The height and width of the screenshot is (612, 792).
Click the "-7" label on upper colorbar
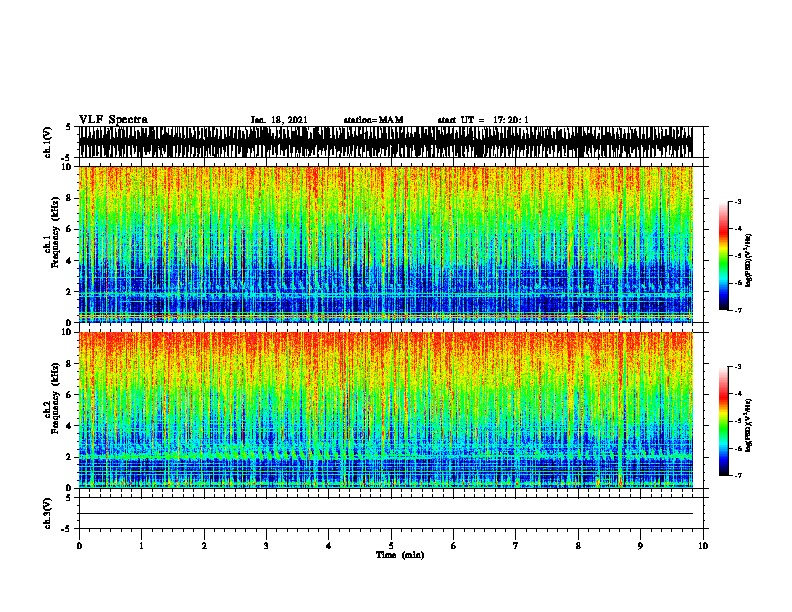point(737,310)
